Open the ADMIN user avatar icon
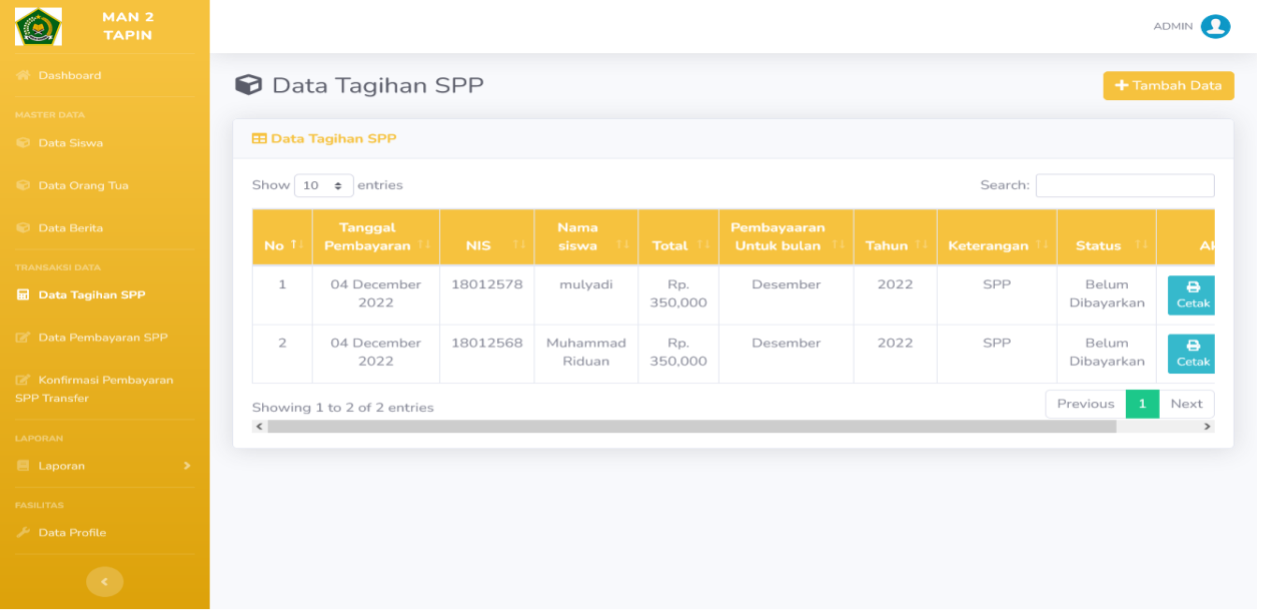This screenshot has height=614, width=1261. pos(1215,27)
